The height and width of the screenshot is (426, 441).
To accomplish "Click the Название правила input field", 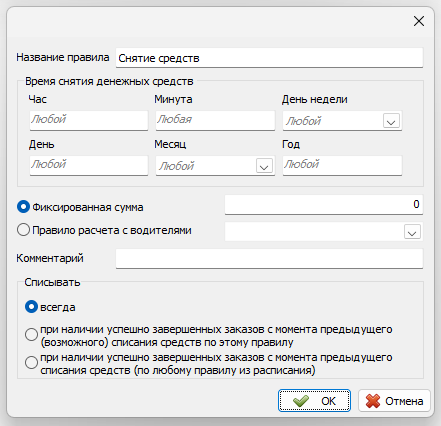I will (x=269, y=58).
